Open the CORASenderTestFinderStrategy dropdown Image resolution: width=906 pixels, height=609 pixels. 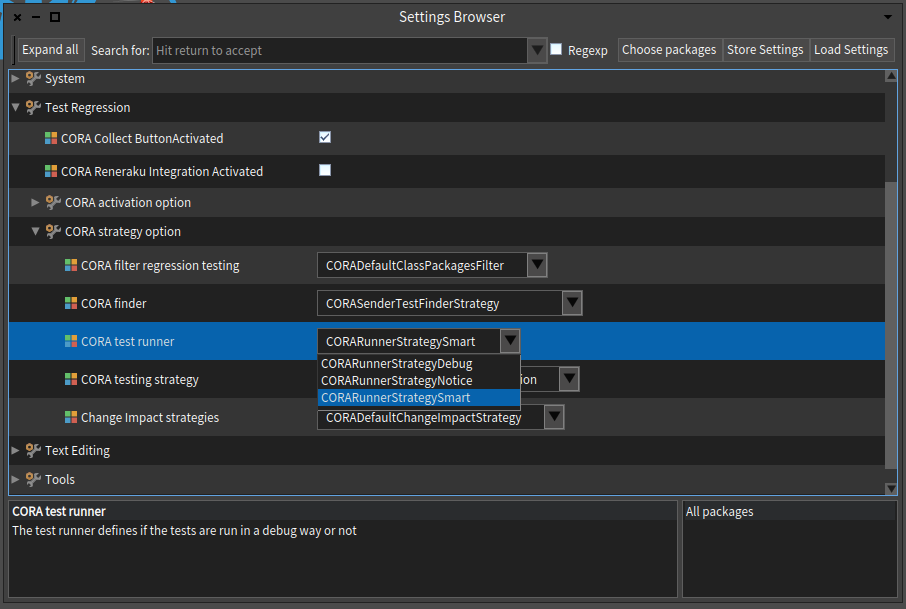pos(572,303)
